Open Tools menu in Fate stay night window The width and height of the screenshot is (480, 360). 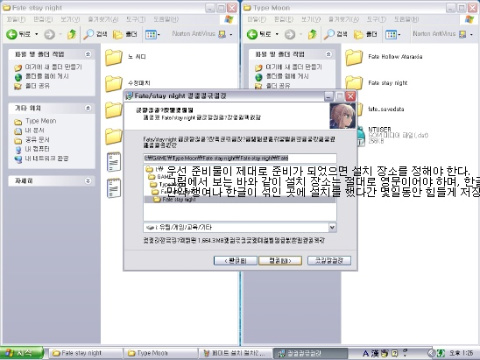pos(136,19)
